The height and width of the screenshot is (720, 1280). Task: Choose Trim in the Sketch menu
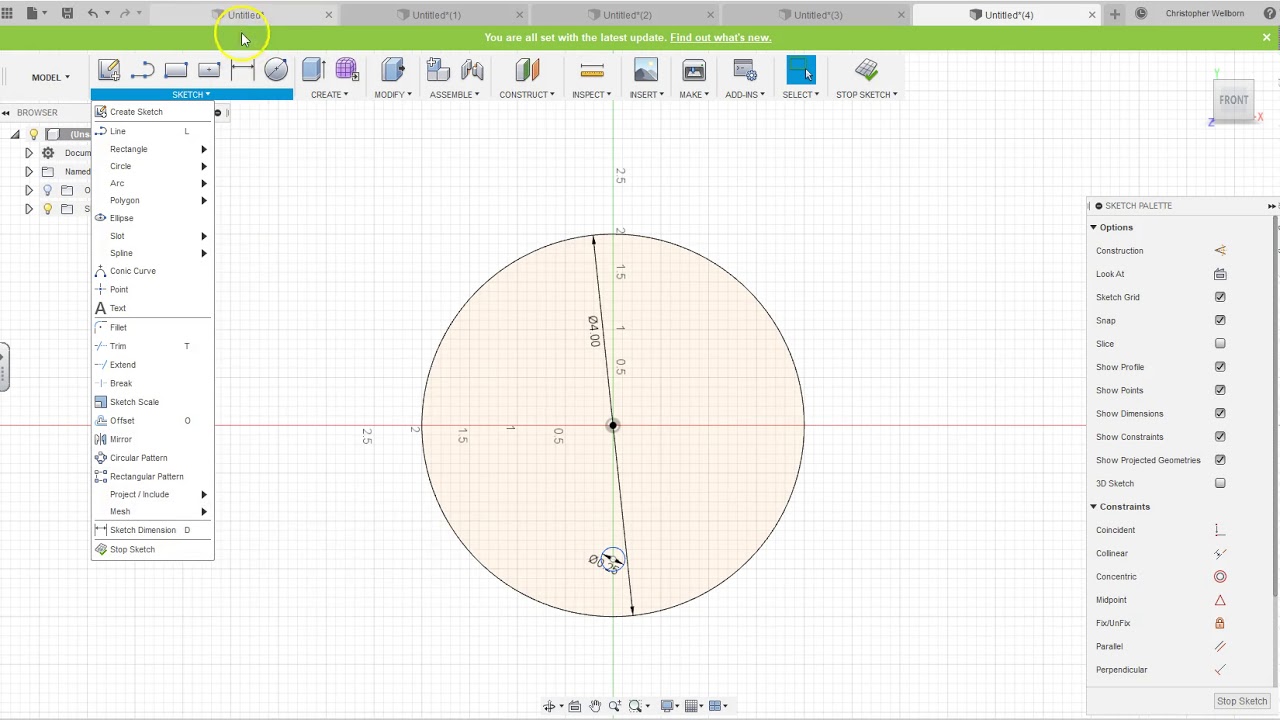pyautogui.click(x=152, y=346)
